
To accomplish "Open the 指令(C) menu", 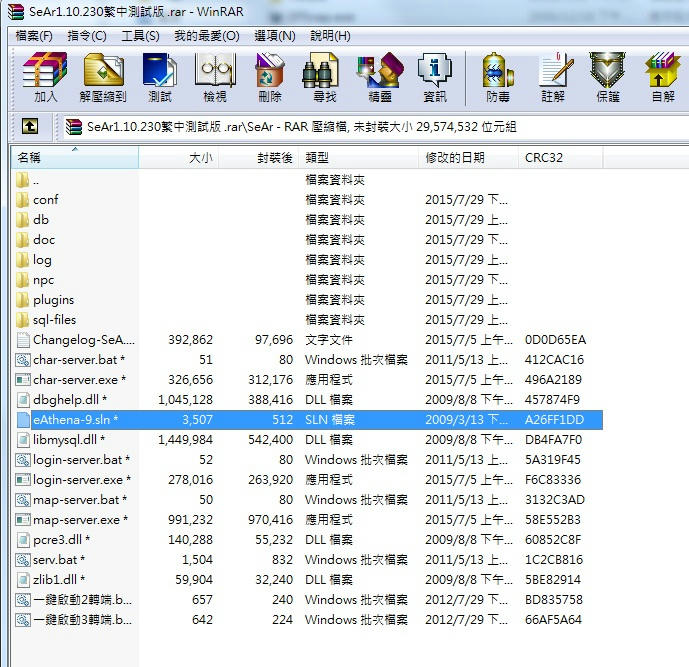I will click(x=87, y=36).
